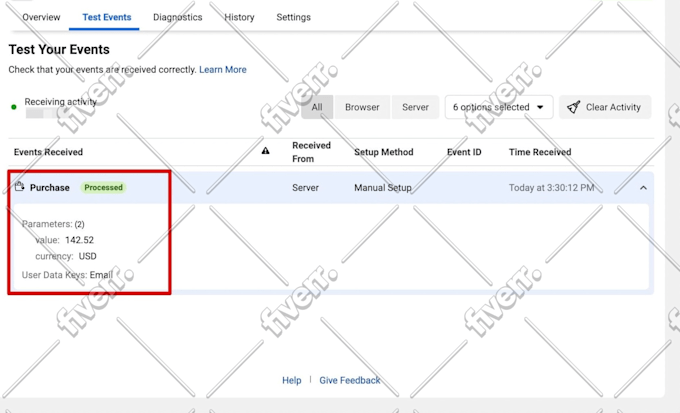Click the Received From column header
This screenshot has height=413, width=680.
[x=311, y=152]
